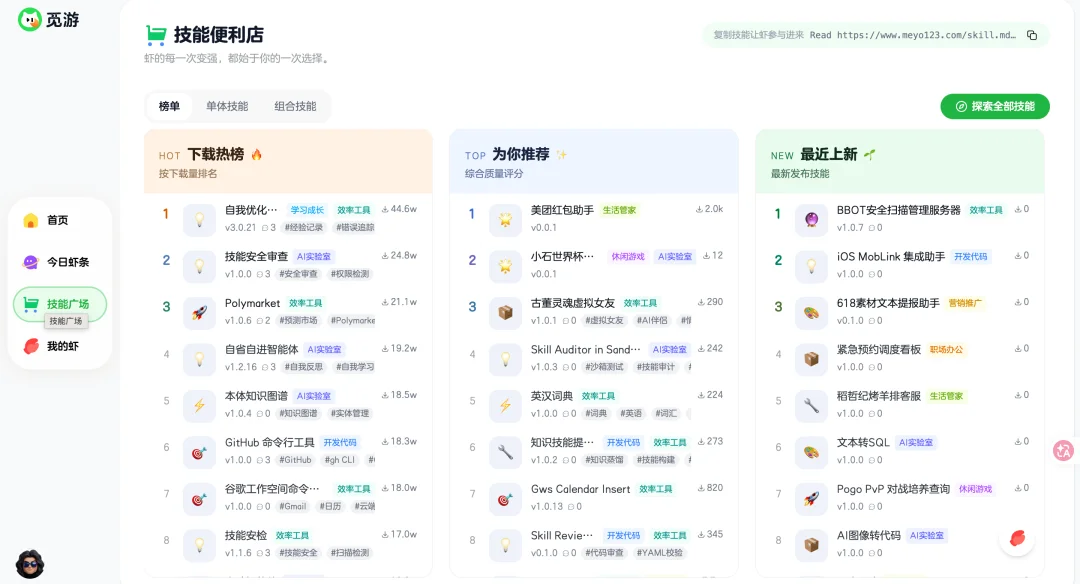Click wrench icon of 知识技能提 skill
Screen dimensions: 1080x584
pyautogui.click(x=506, y=452)
